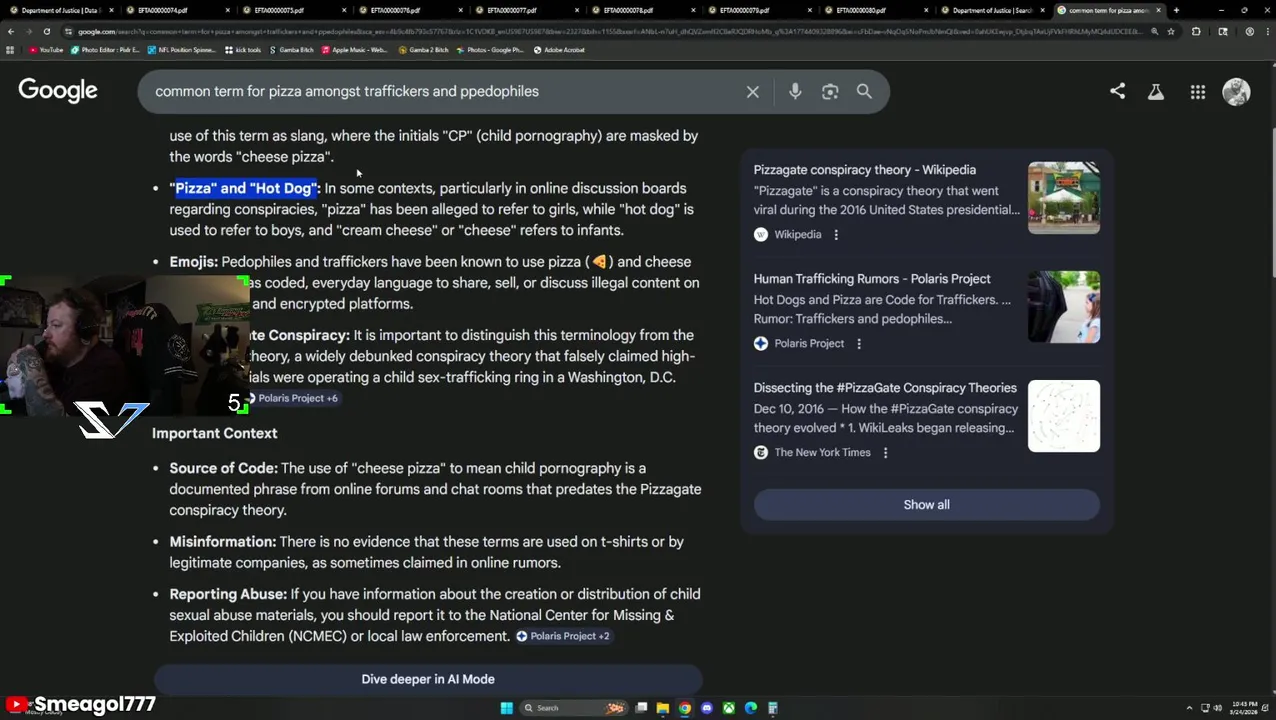Open Polaris Project +2 source chip
Image resolution: width=1276 pixels, height=720 pixels.
click(563, 636)
